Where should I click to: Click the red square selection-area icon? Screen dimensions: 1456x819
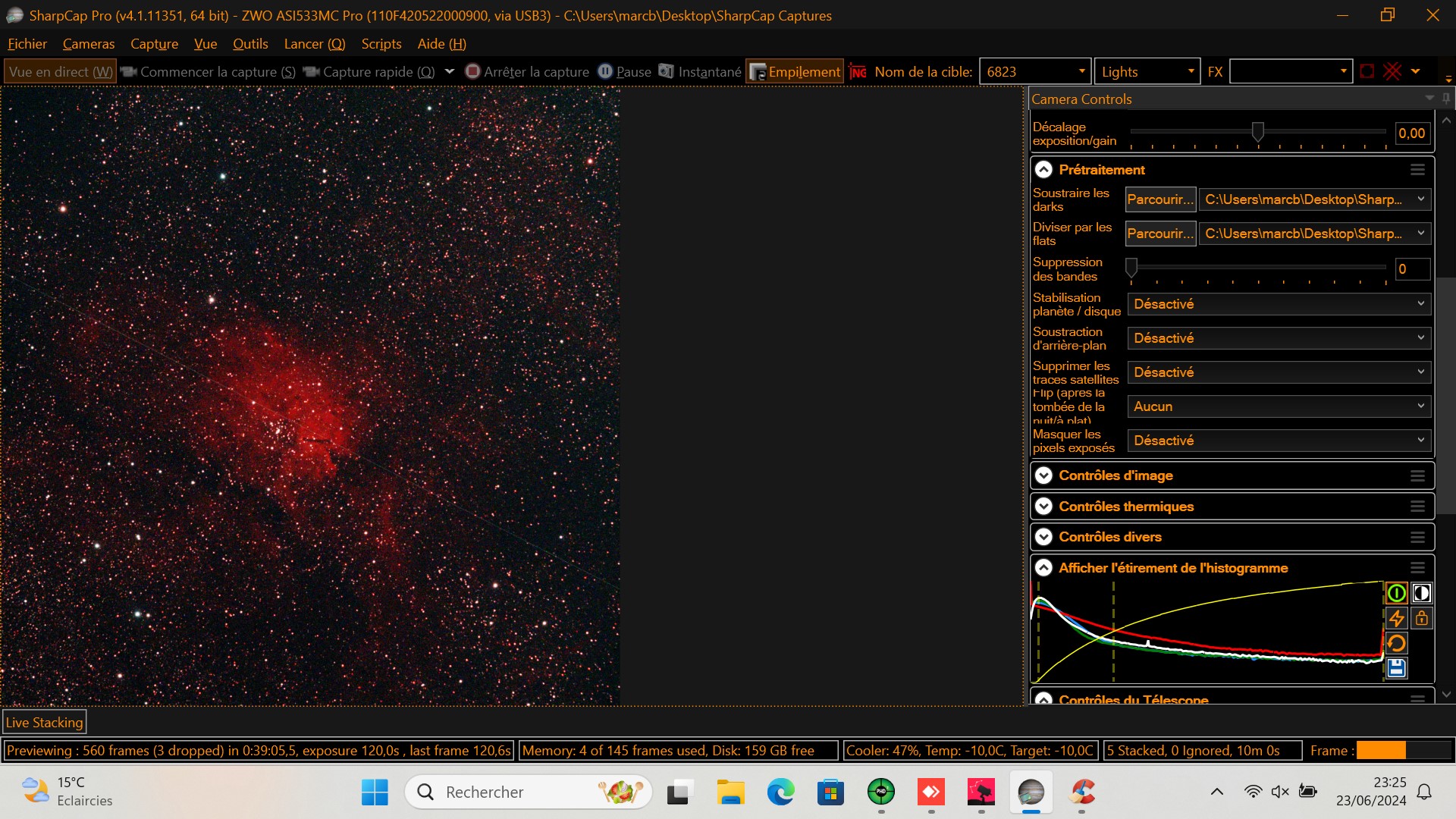(x=1367, y=71)
